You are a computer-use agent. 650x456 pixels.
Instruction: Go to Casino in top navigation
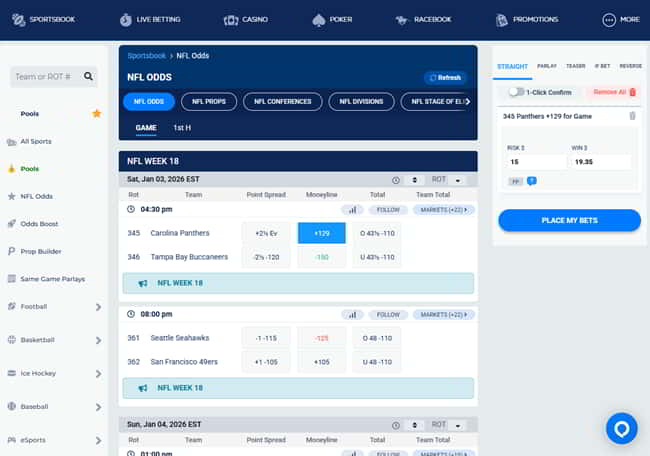(246, 19)
